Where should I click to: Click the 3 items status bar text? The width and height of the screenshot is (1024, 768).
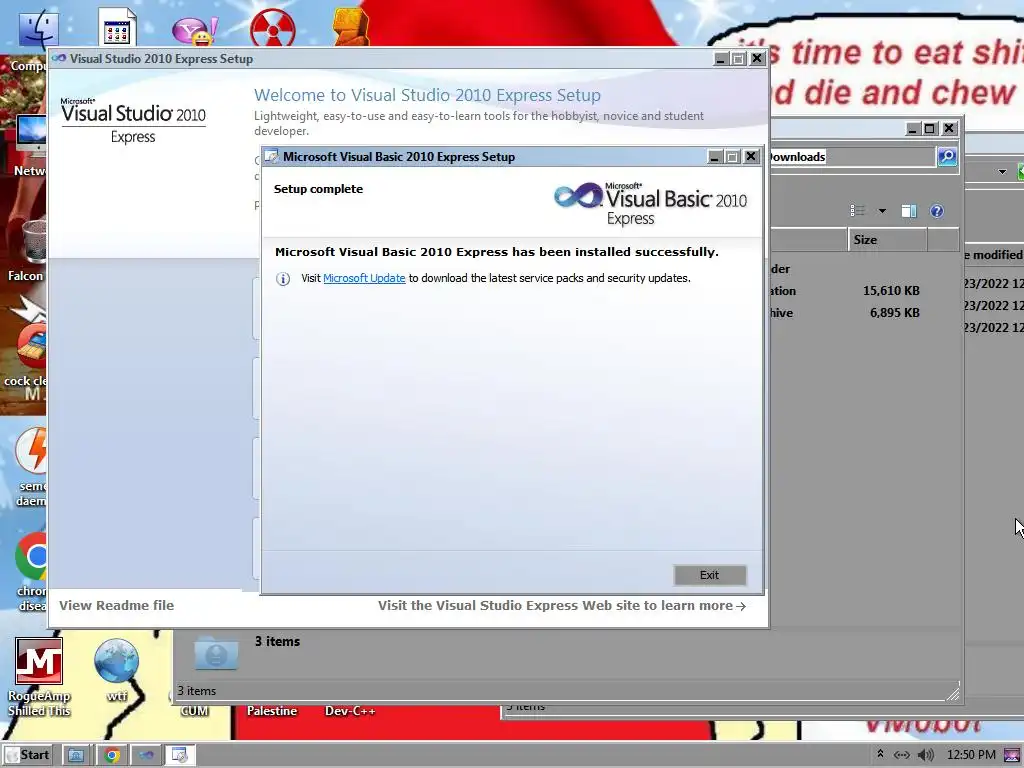point(197,690)
